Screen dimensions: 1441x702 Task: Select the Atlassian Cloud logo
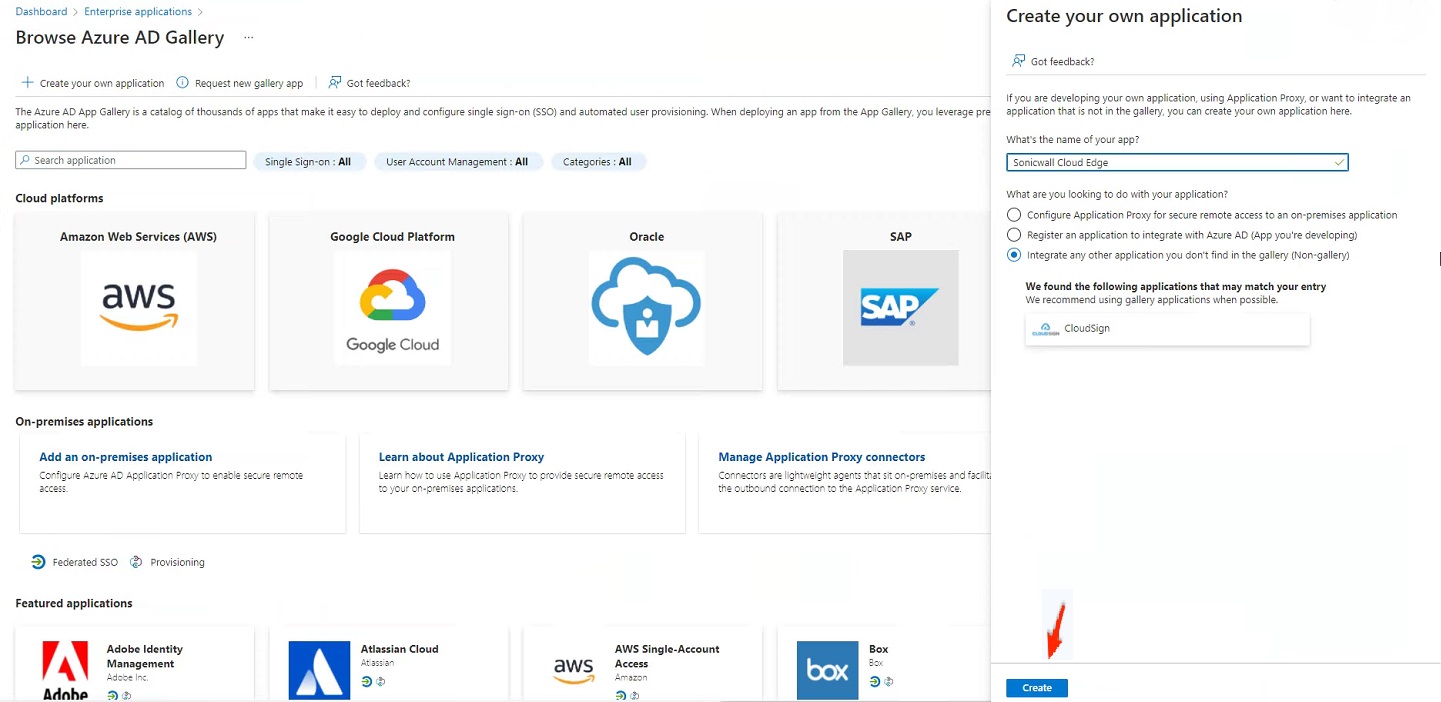click(x=319, y=670)
